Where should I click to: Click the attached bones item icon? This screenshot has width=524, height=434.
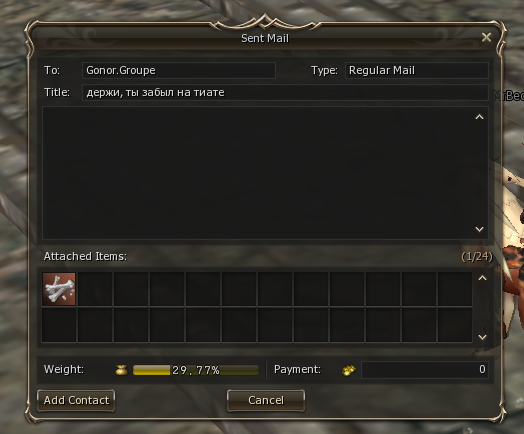click(59, 289)
